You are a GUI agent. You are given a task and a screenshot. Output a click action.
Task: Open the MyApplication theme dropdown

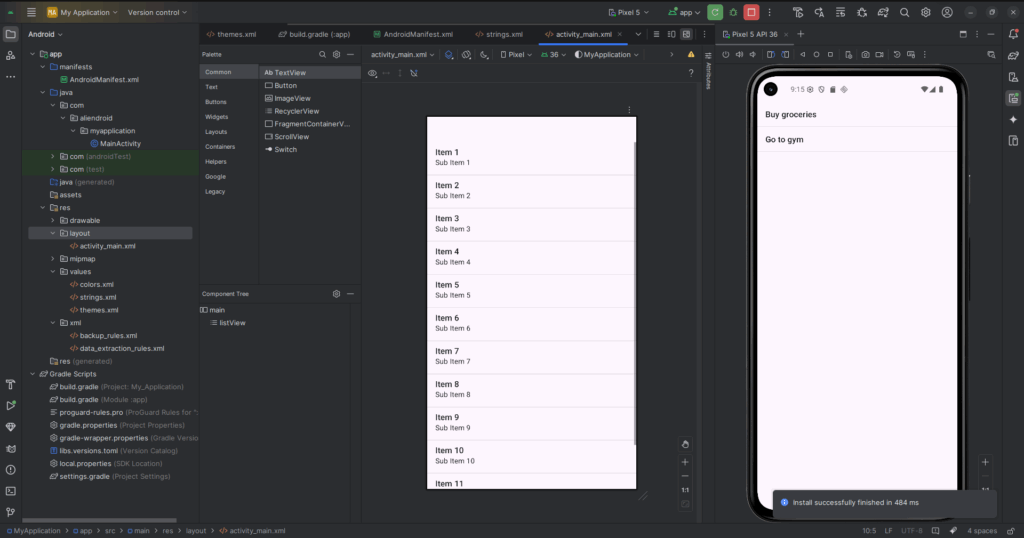pos(607,55)
